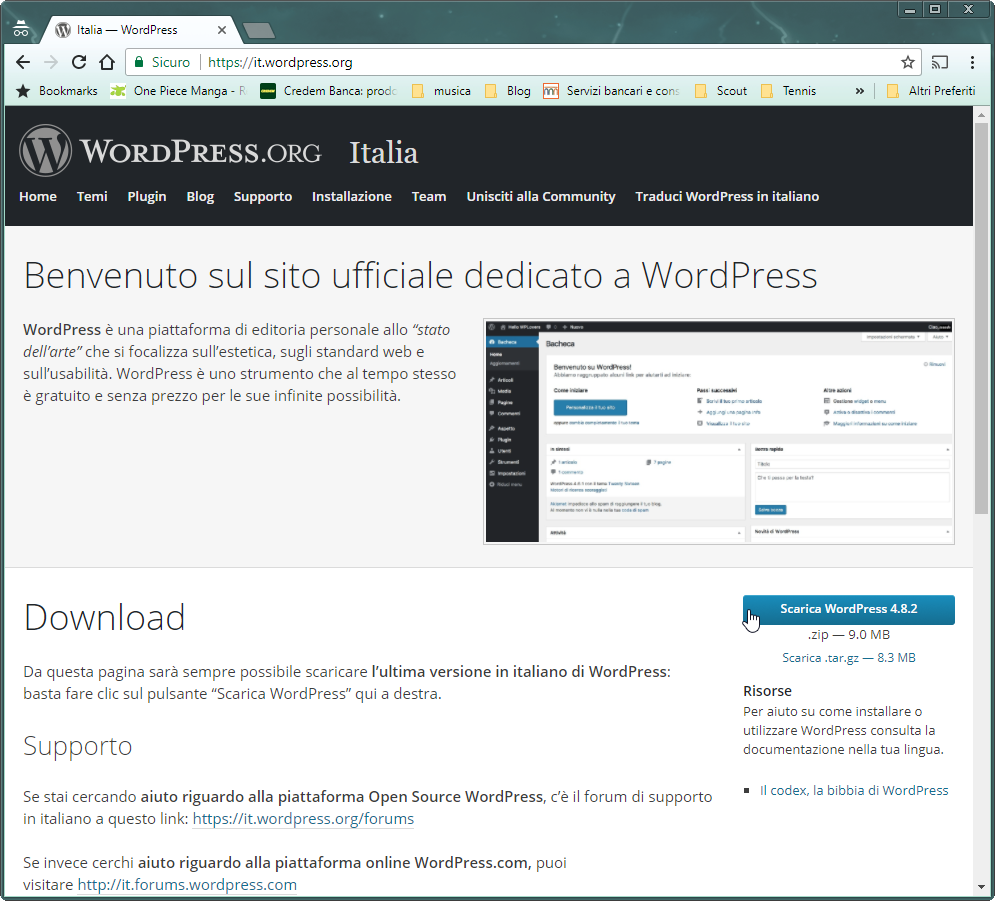Go back with the browser back arrow
The height and width of the screenshot is (901, 995).
coord(23,62)
